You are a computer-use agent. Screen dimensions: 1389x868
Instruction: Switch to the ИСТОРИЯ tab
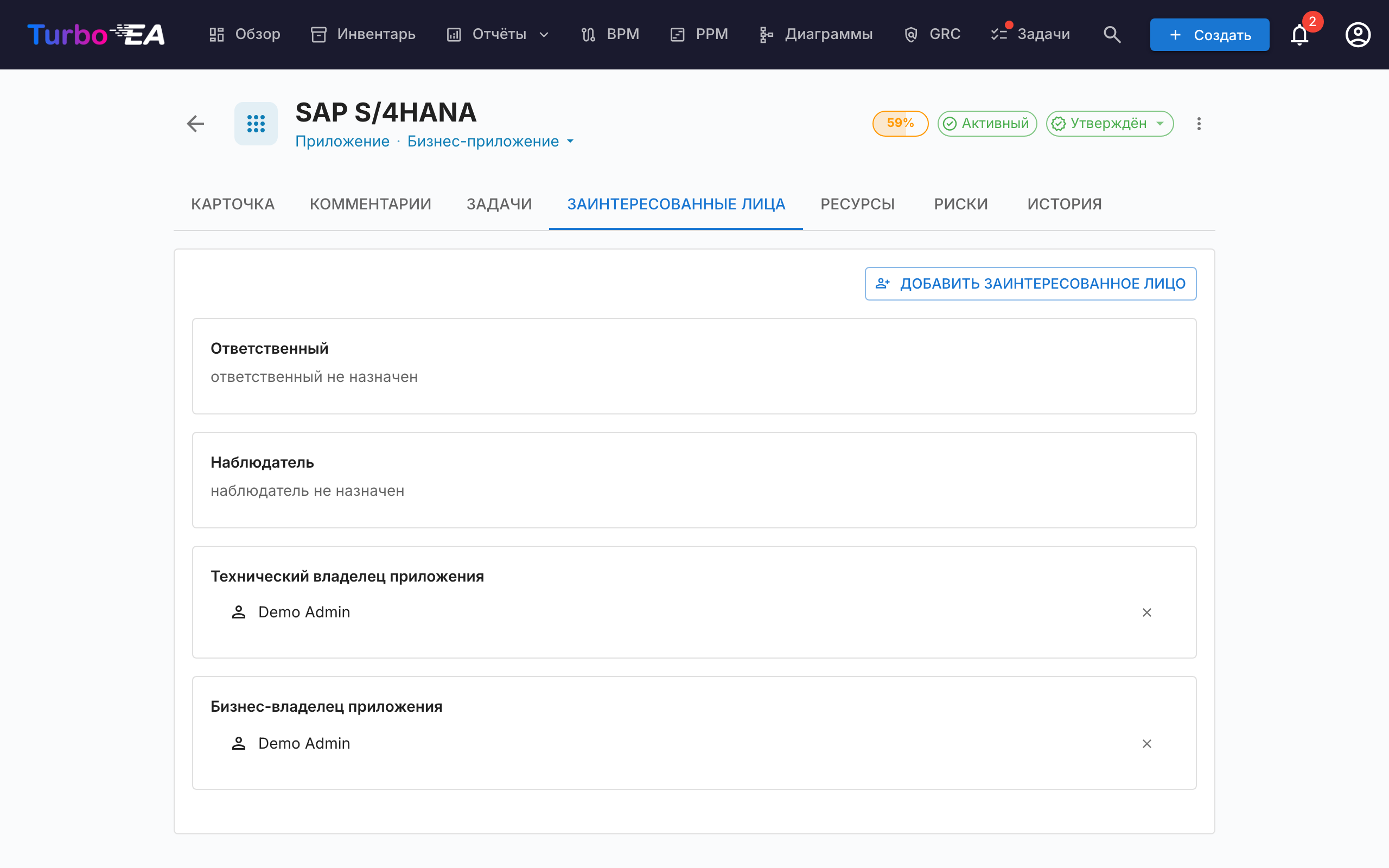point(1064,205)
